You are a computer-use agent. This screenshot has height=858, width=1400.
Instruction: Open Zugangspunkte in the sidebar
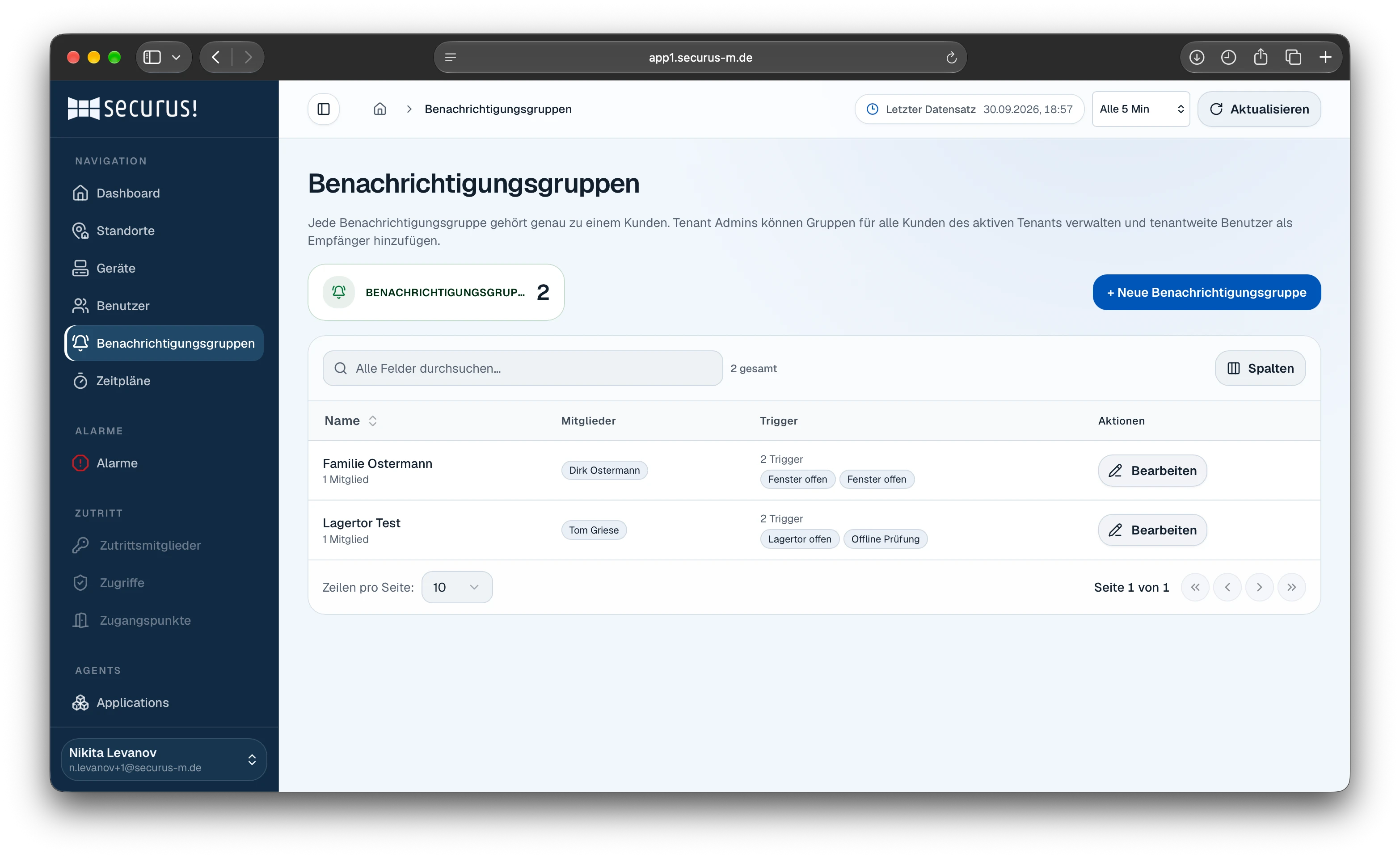[164, 621]
